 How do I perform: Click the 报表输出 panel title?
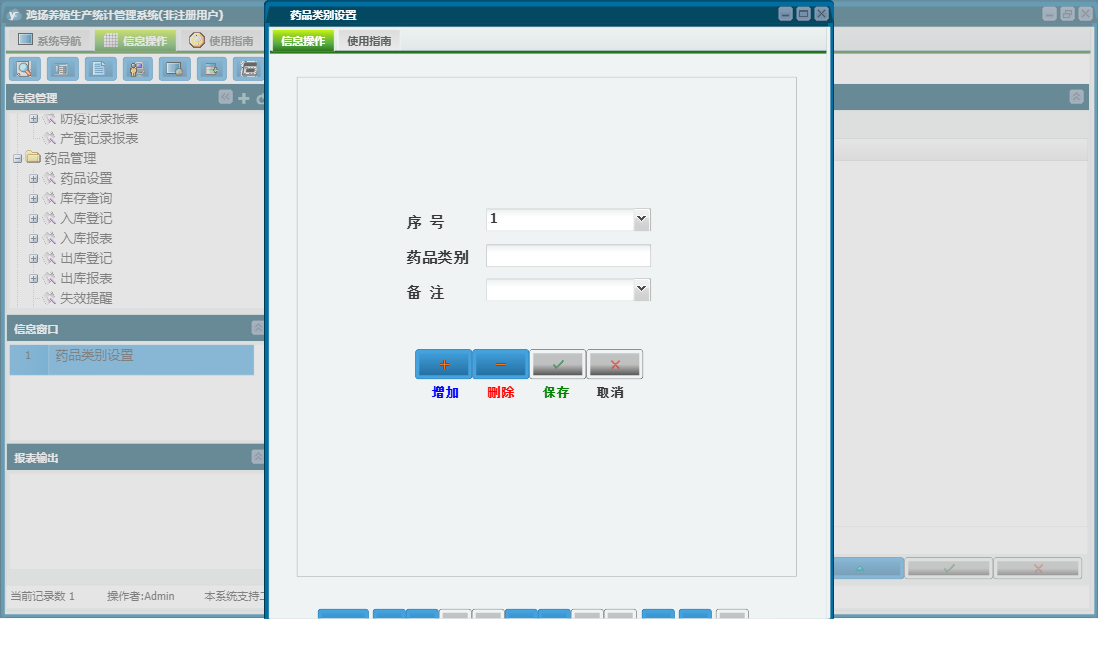36,457
